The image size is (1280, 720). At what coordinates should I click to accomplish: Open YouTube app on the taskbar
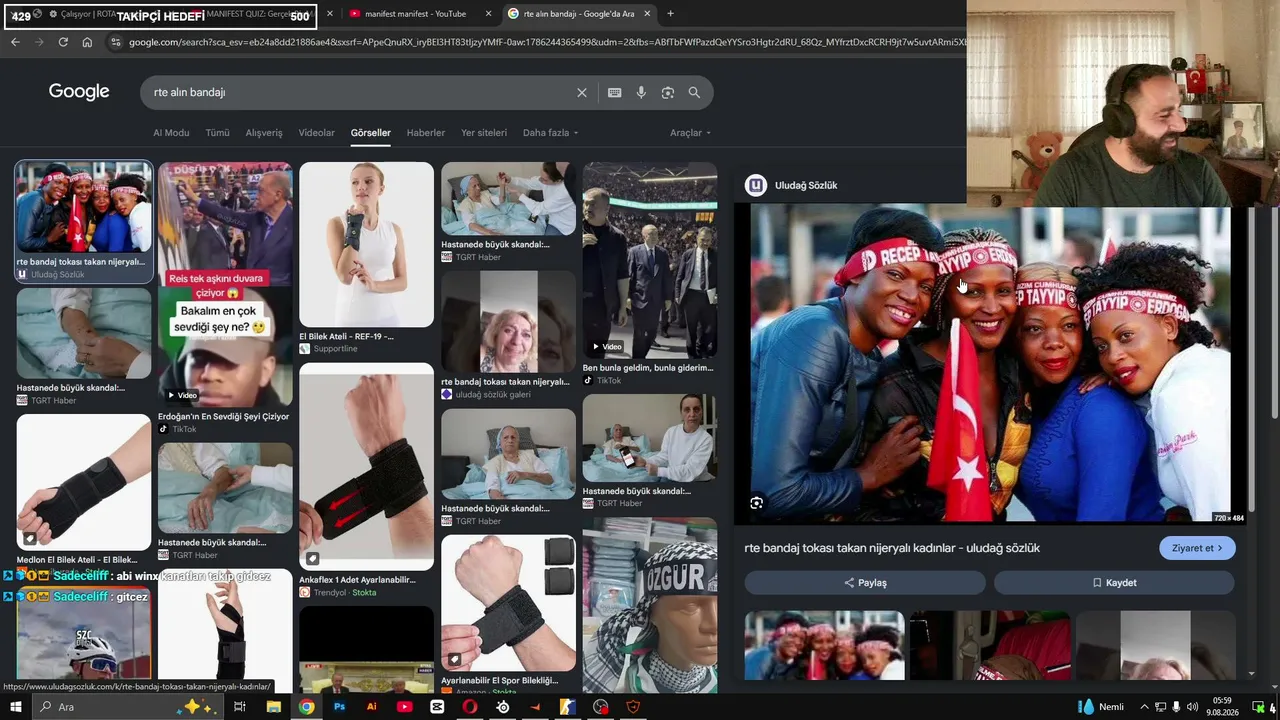404,707
